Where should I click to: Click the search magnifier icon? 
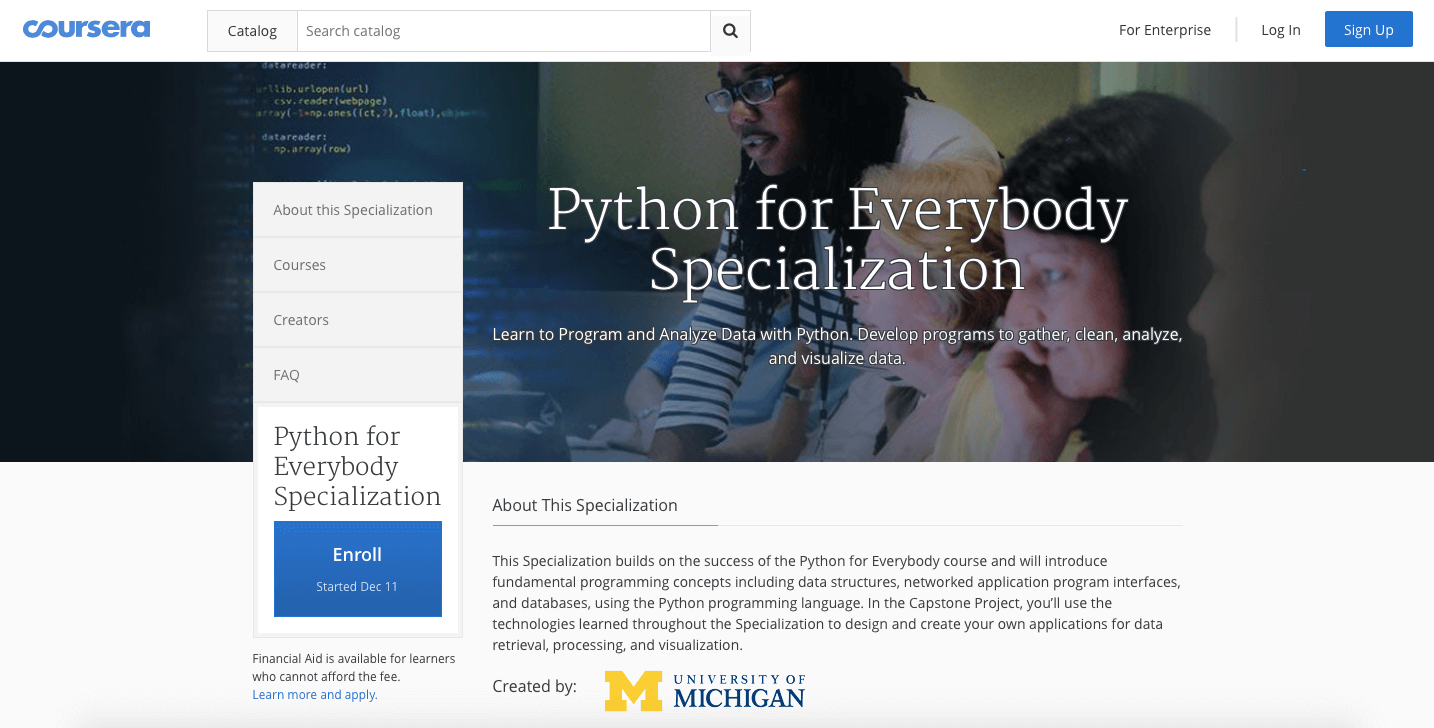(730, 31)
